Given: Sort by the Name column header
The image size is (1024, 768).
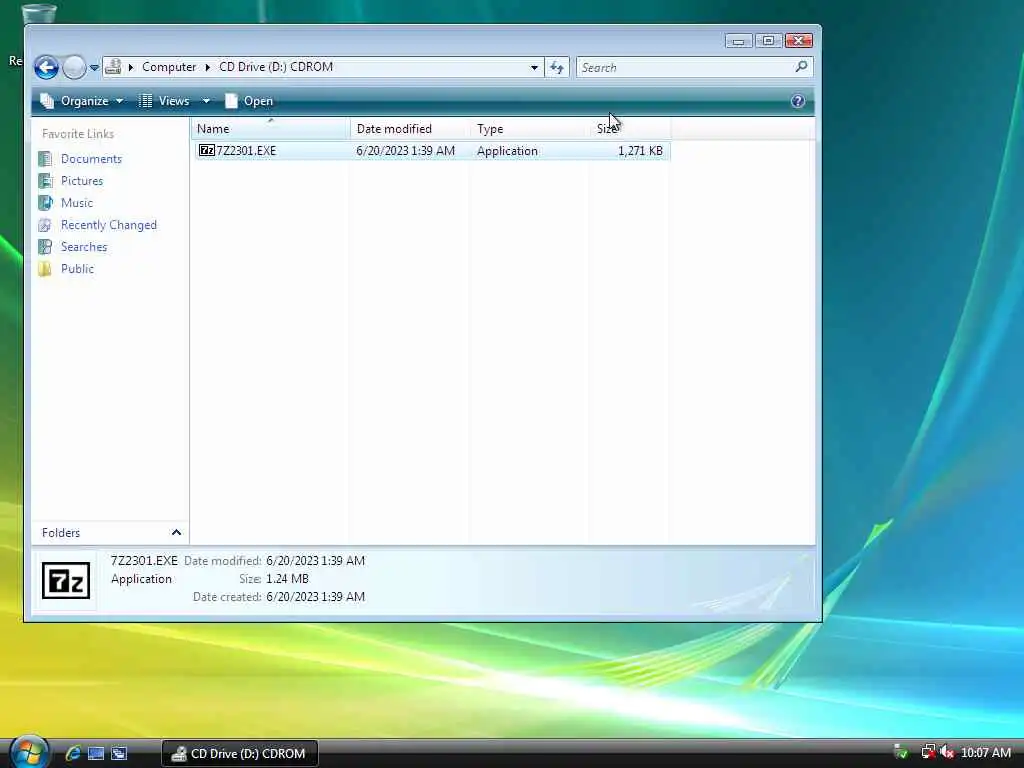Looking at the screenshot, I should click(270, 129).
